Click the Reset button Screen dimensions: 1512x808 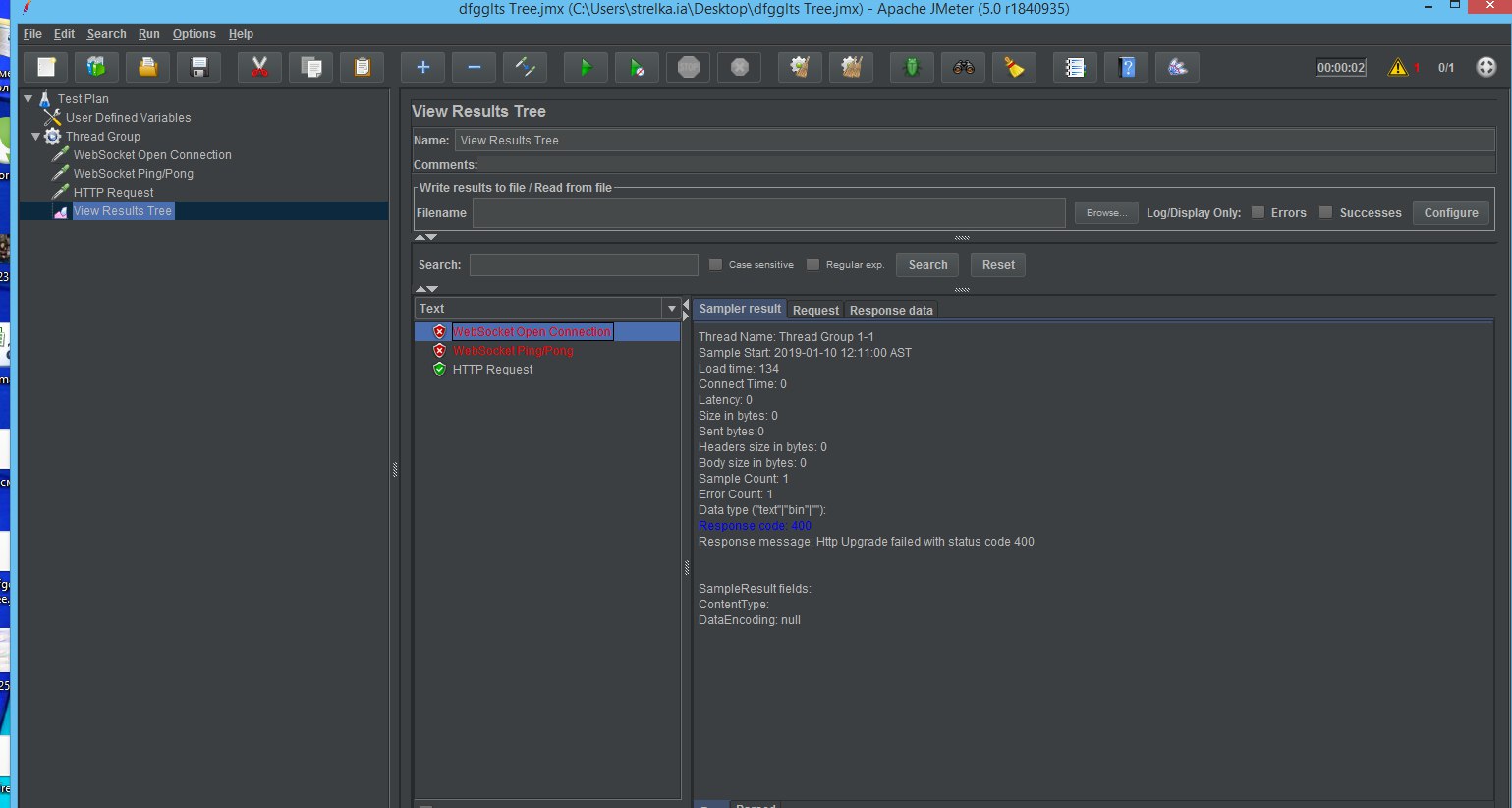pyautogui.click(x=998, y=264)
